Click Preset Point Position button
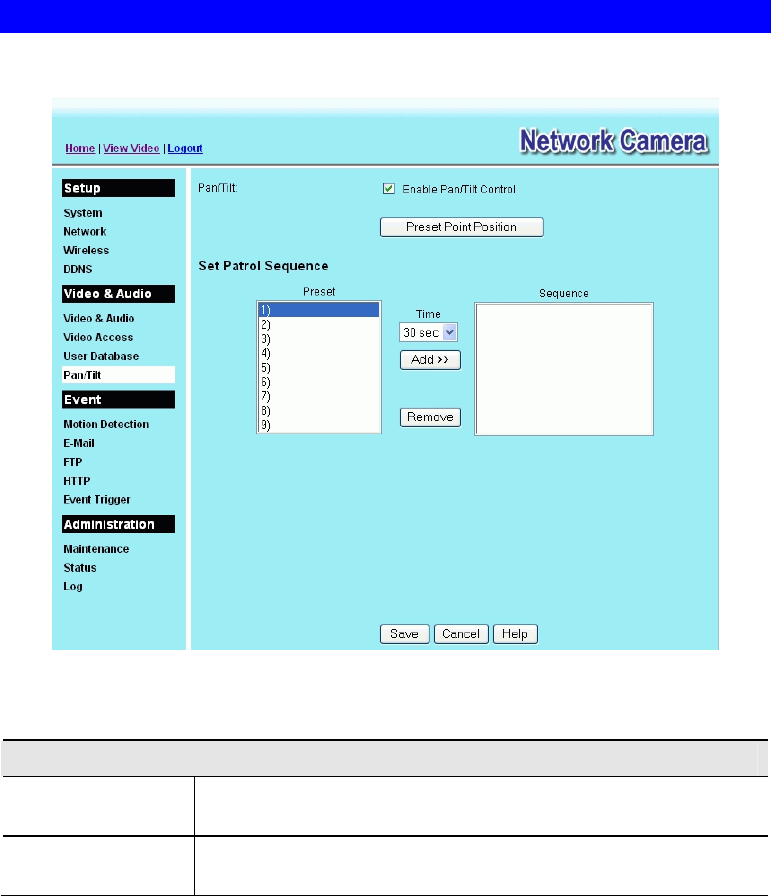 click(x=461, y=227)
